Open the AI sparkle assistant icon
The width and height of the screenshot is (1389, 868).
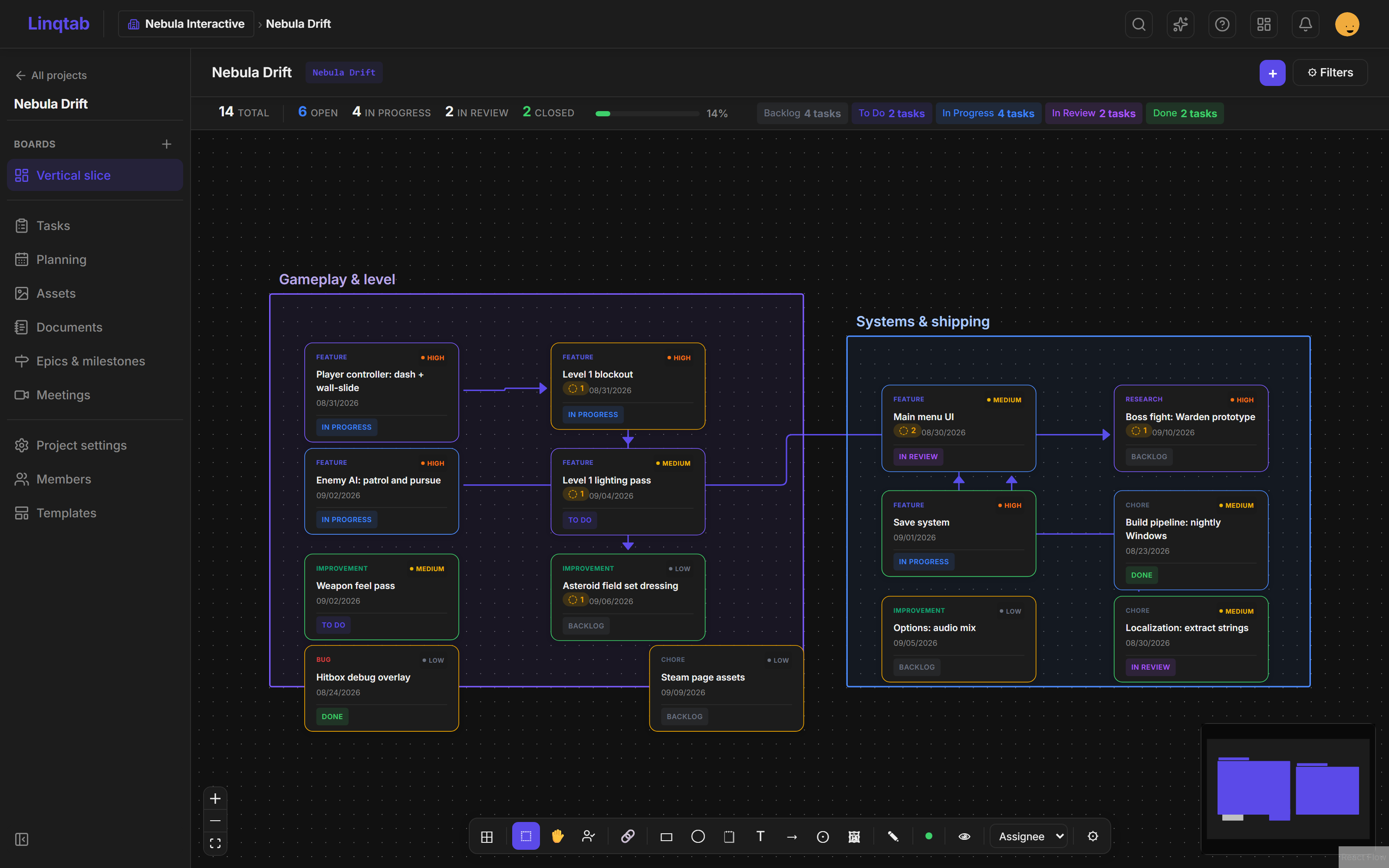point(1180,24)
